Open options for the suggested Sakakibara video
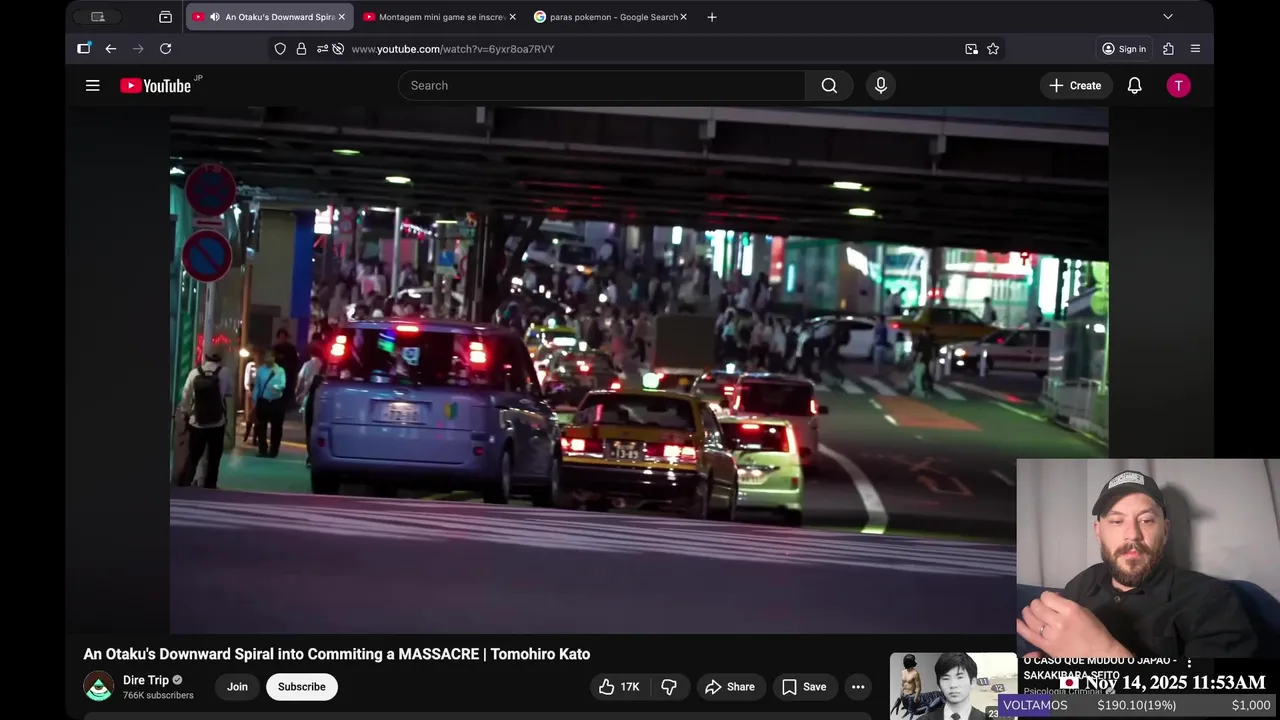Screen dimensions: 1280x720 1189,663
